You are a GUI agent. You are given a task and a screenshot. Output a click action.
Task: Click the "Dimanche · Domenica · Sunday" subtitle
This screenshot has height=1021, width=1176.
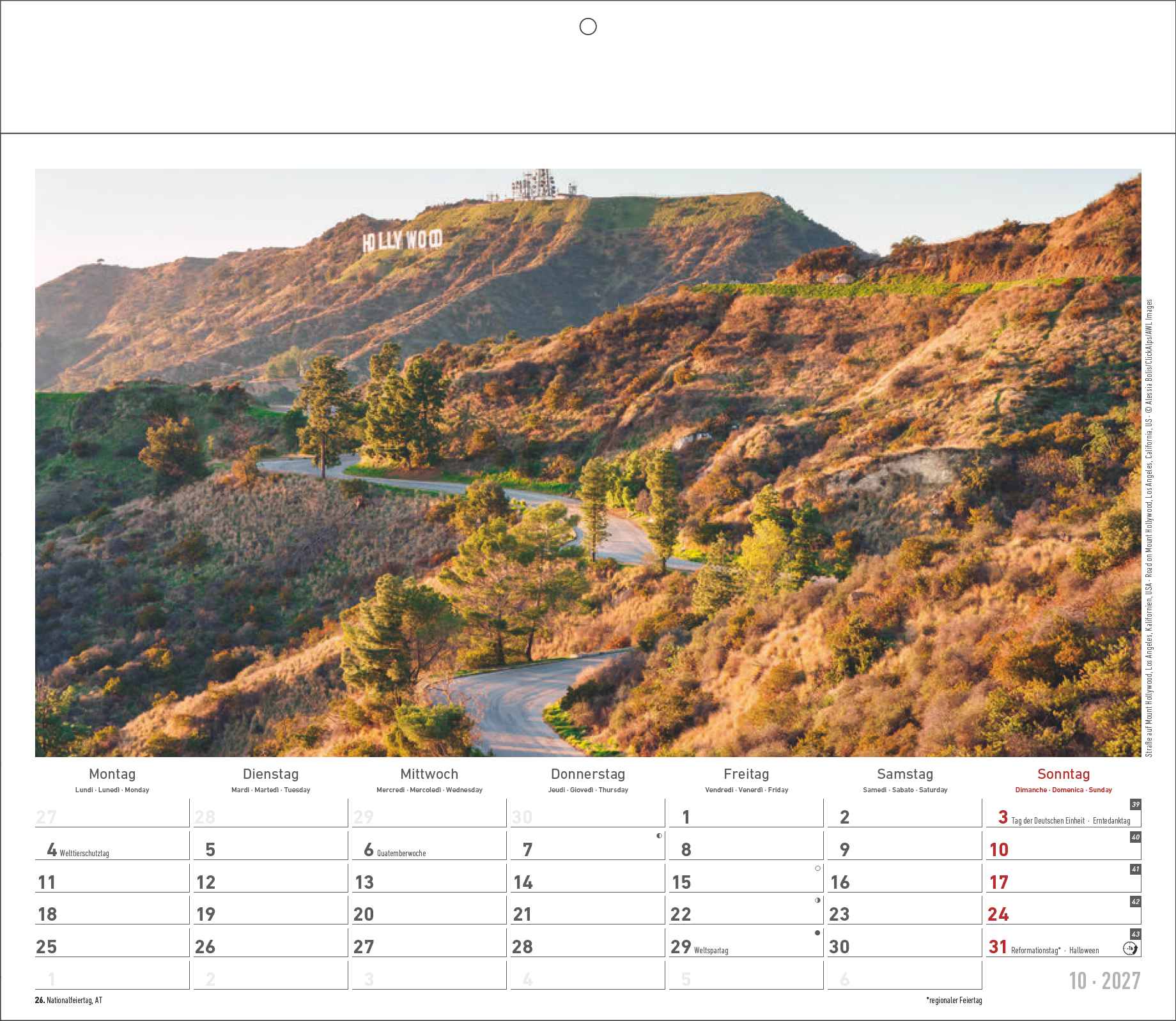click(1064, 790)
